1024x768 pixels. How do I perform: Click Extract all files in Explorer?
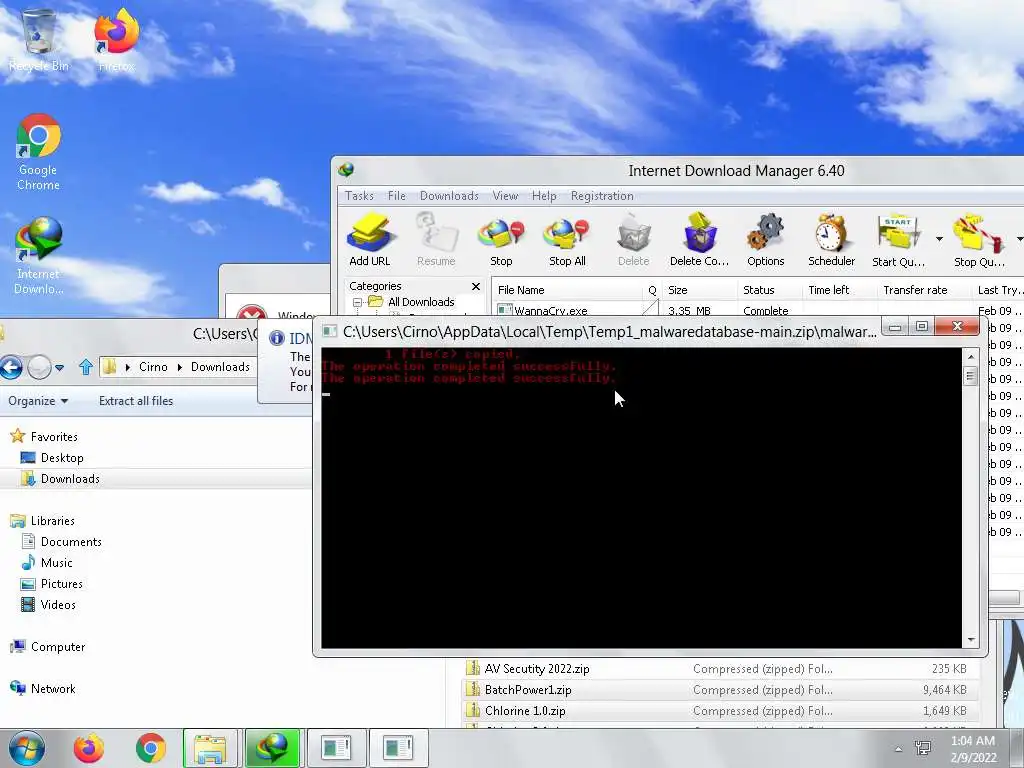(136, 401)
